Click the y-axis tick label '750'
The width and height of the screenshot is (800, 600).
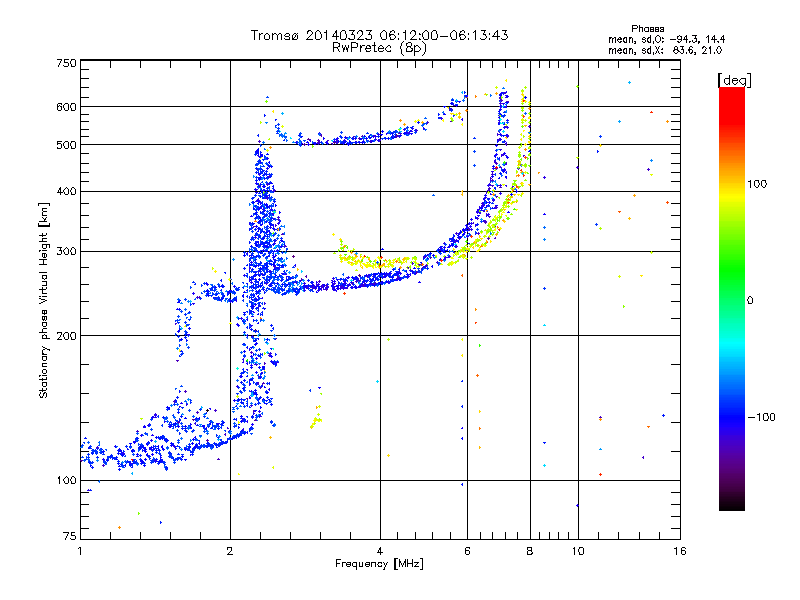tap(67, 63)
